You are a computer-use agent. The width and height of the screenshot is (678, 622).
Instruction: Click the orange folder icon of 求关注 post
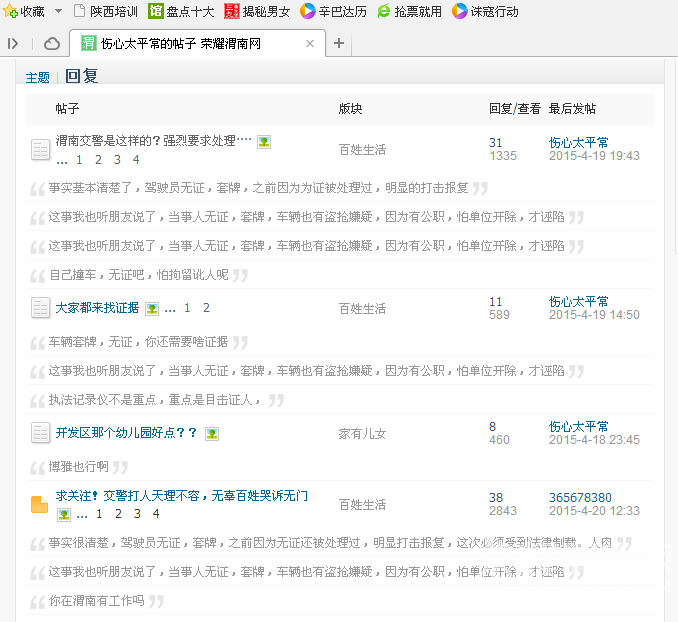pos(40,504)
